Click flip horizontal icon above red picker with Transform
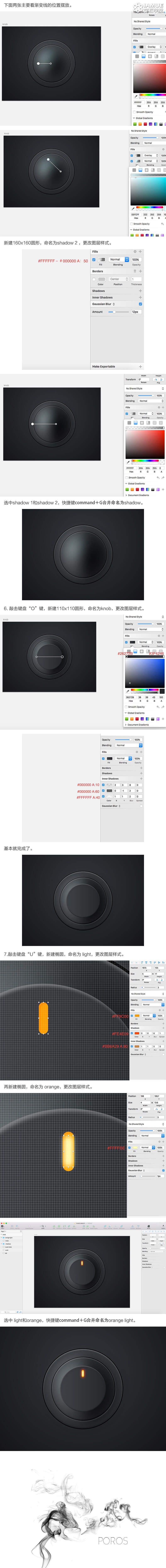This screenshot has height=1568, width=166. coord(156,379)
